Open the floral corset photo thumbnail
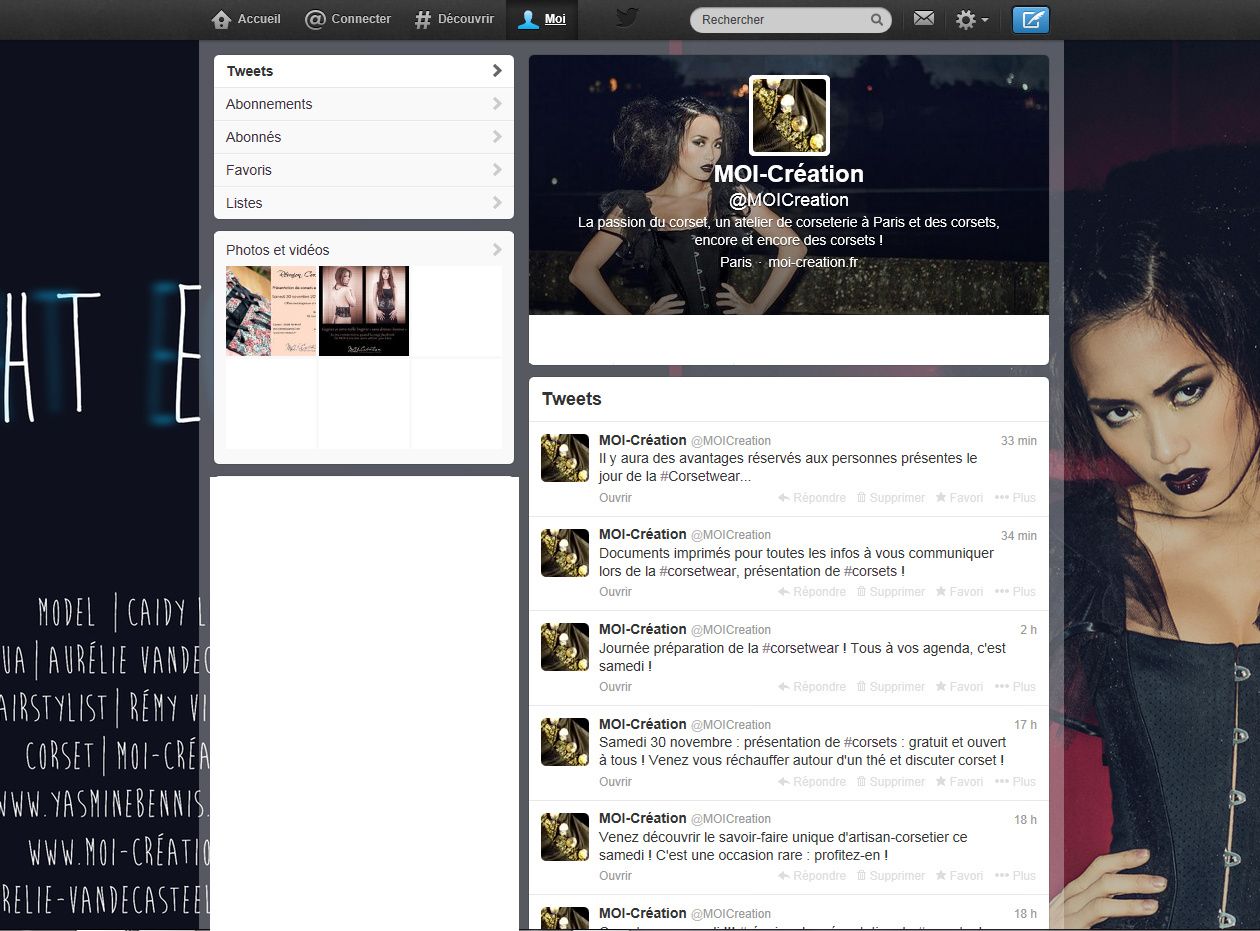The image size is (1260, 931). pyautogui.click(x=271, y=311)
